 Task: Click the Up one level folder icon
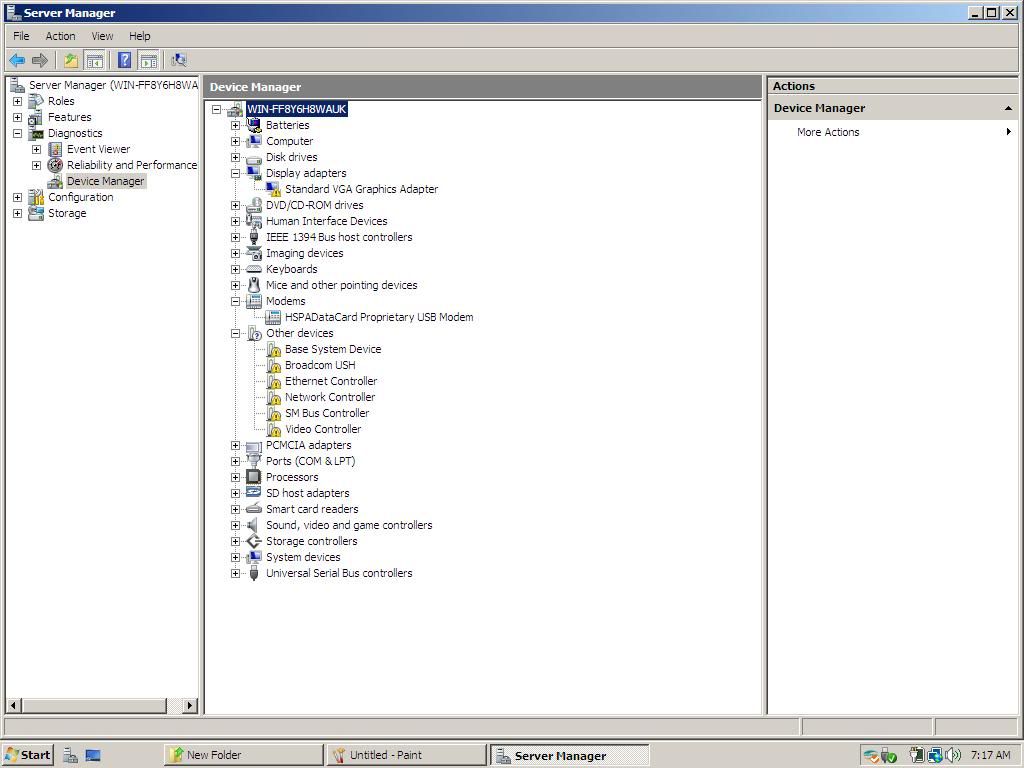click(71, 61)
